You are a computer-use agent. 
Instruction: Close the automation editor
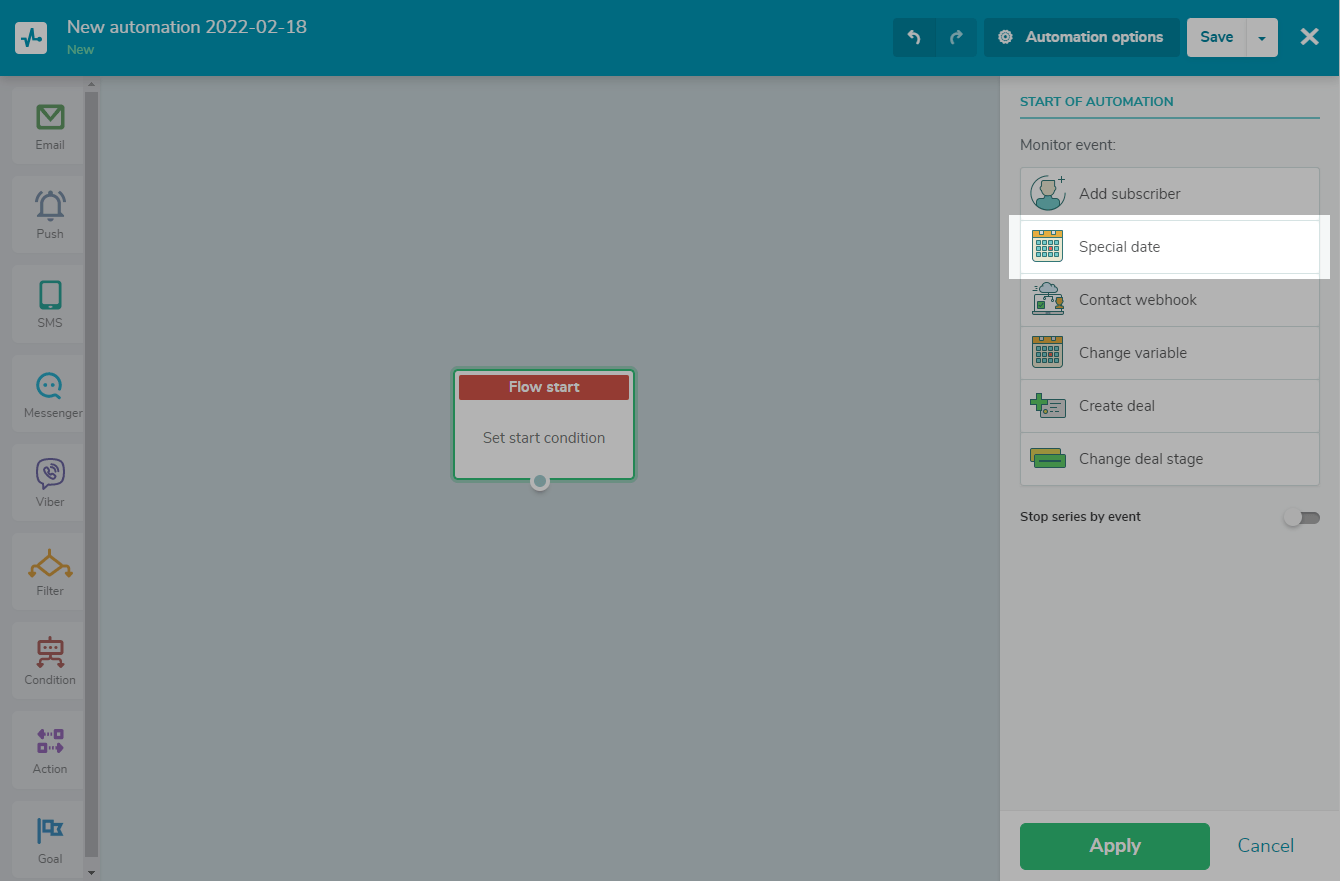click(x=1309, y=37)
